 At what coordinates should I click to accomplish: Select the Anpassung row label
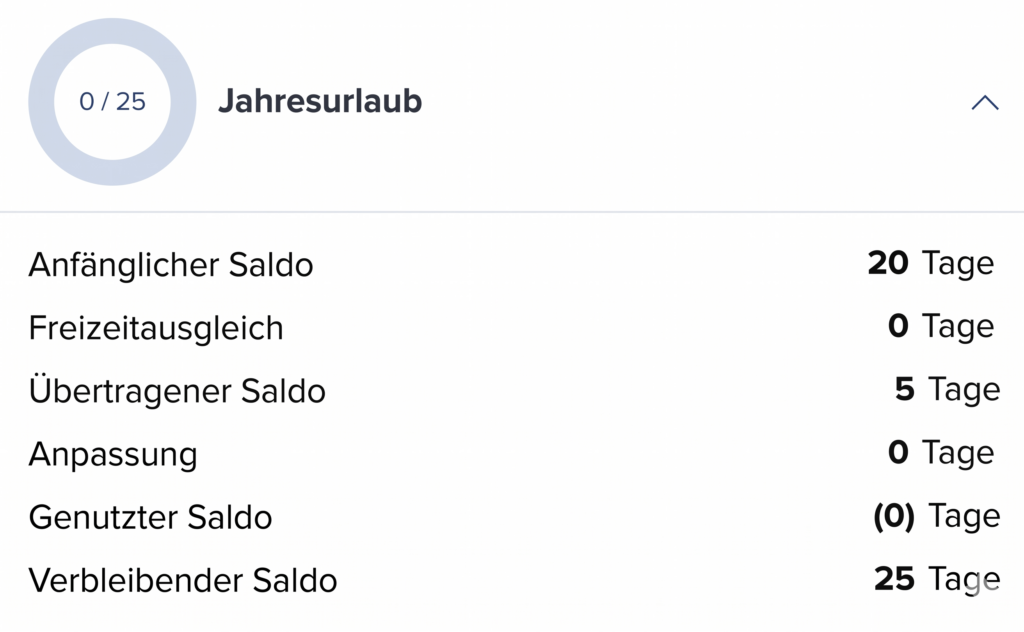[x=113, y=453]
